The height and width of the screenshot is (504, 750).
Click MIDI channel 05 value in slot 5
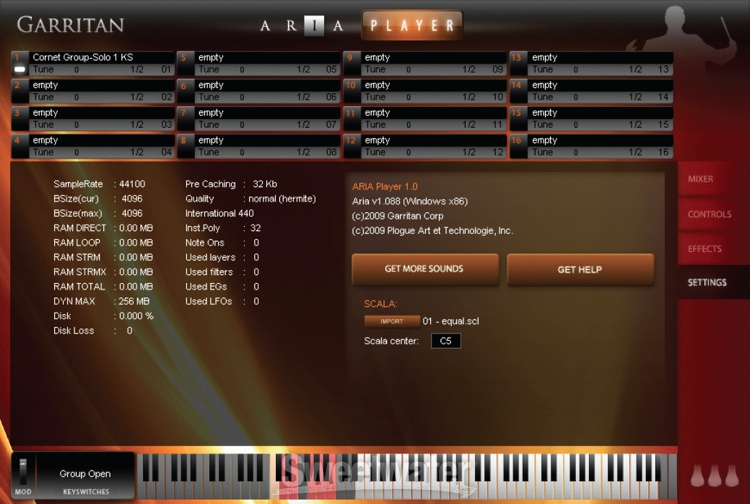click(331, 70)
